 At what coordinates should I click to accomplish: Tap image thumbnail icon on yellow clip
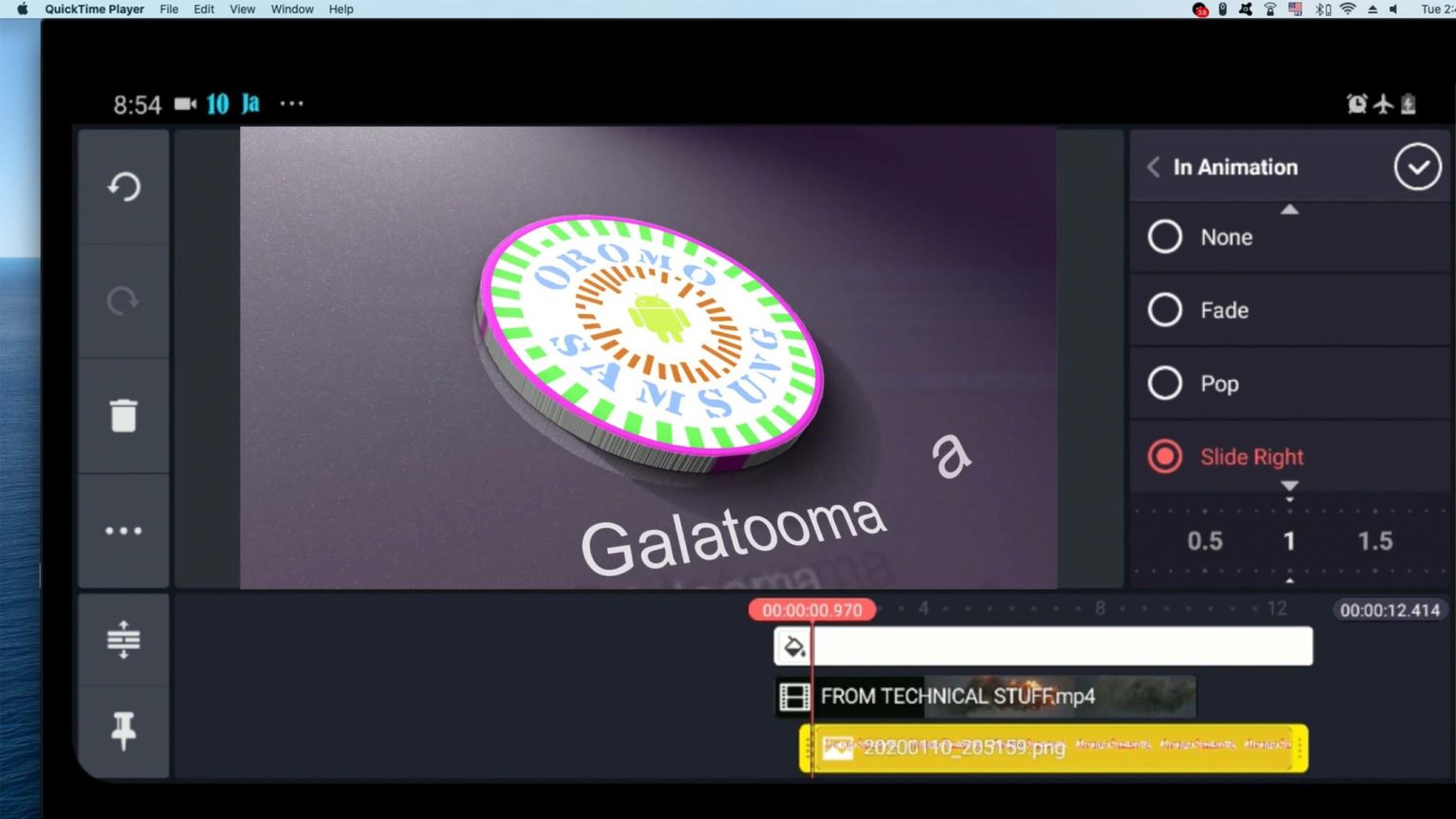pyautogui.click(x=837, y=748)
